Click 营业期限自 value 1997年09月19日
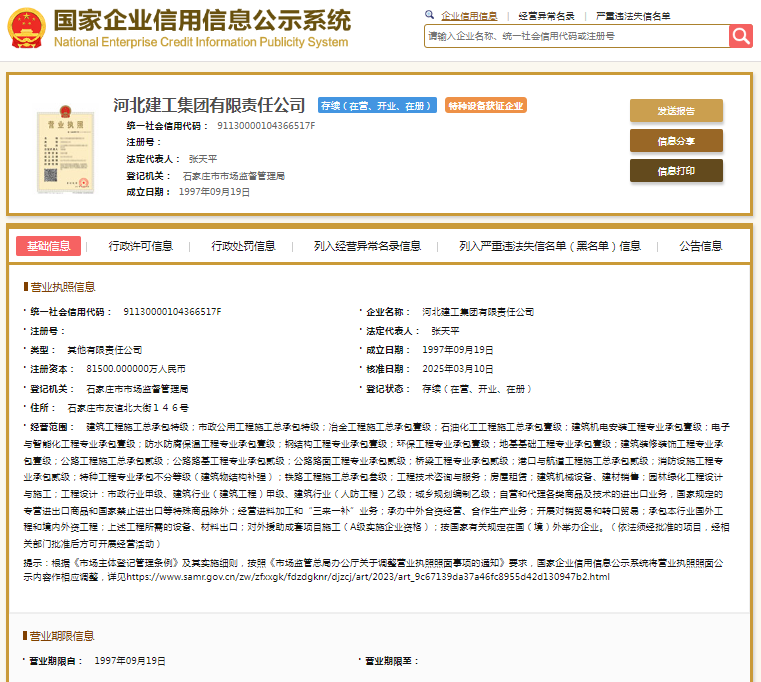 click(130, 661)
